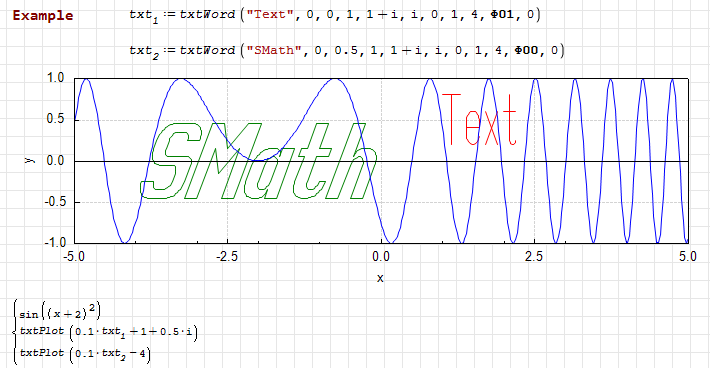Click the red "Text" label in plot

pyautogui.click(x=479, y=119)
